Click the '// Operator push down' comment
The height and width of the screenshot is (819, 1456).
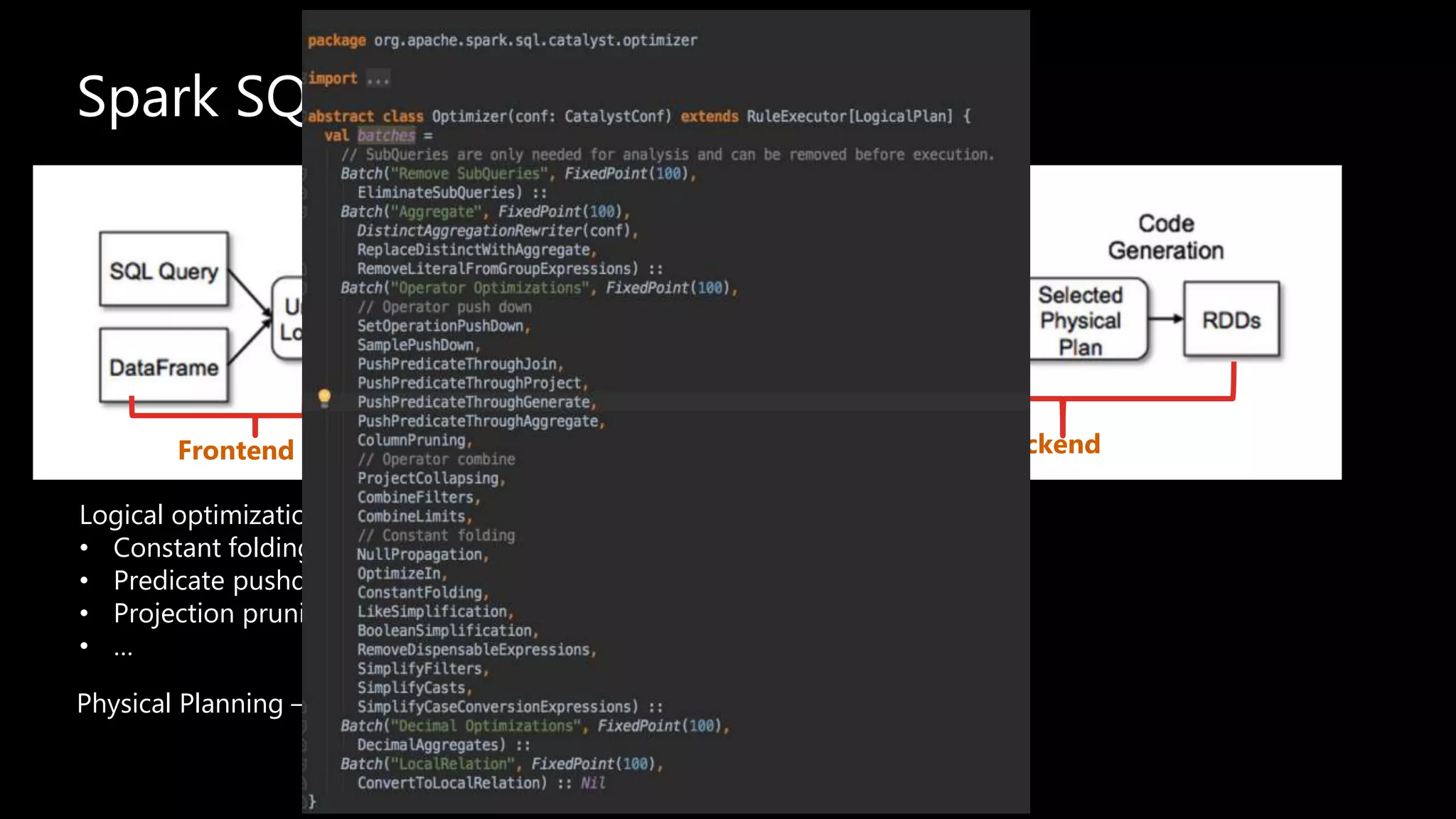coord(444,307)
